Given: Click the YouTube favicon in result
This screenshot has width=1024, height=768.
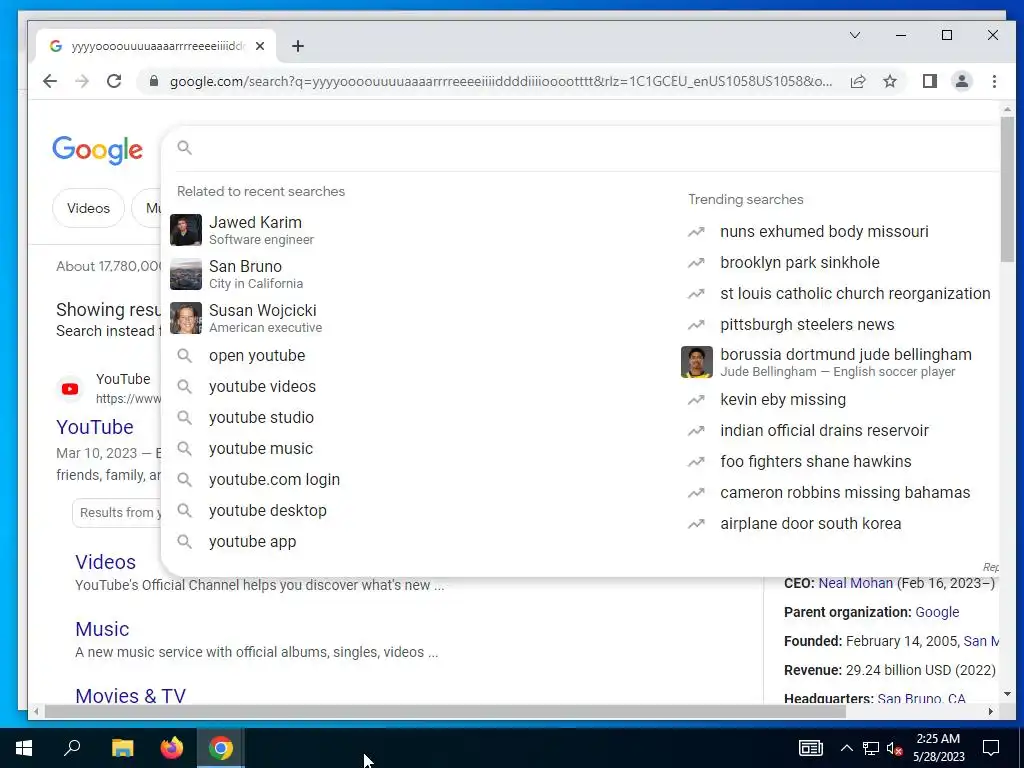Looking at the screenshot, I should (x=70, y=389).
